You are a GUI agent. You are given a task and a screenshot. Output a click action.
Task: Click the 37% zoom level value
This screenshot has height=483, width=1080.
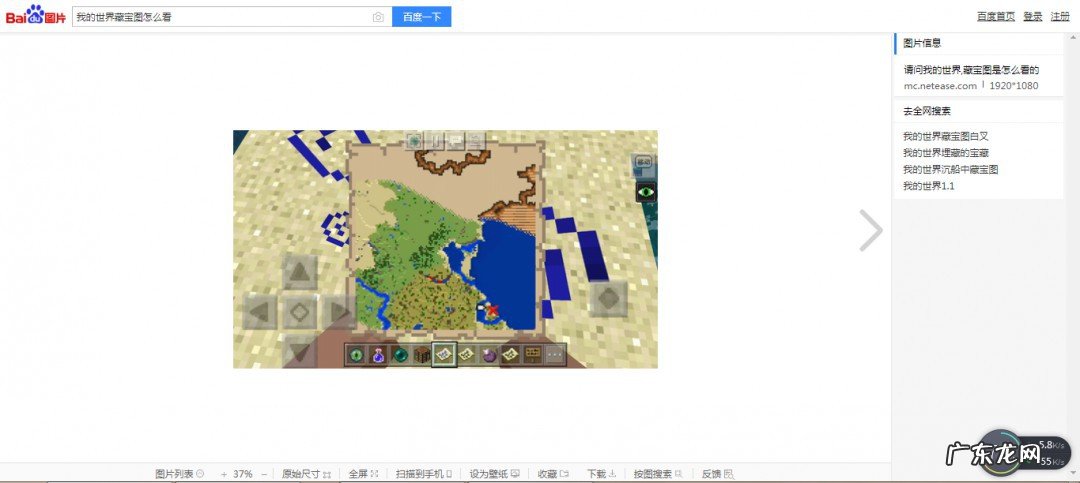pyautogui.click(x=242, y=474)
